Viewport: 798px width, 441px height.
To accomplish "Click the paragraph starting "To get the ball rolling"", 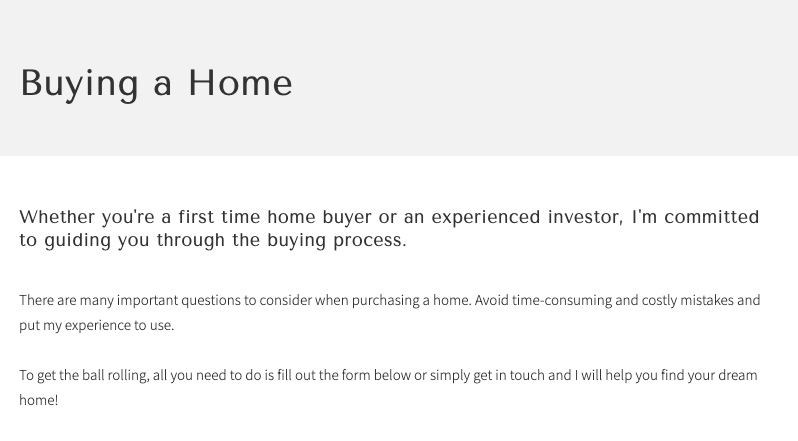I will (x=388, y=388).
